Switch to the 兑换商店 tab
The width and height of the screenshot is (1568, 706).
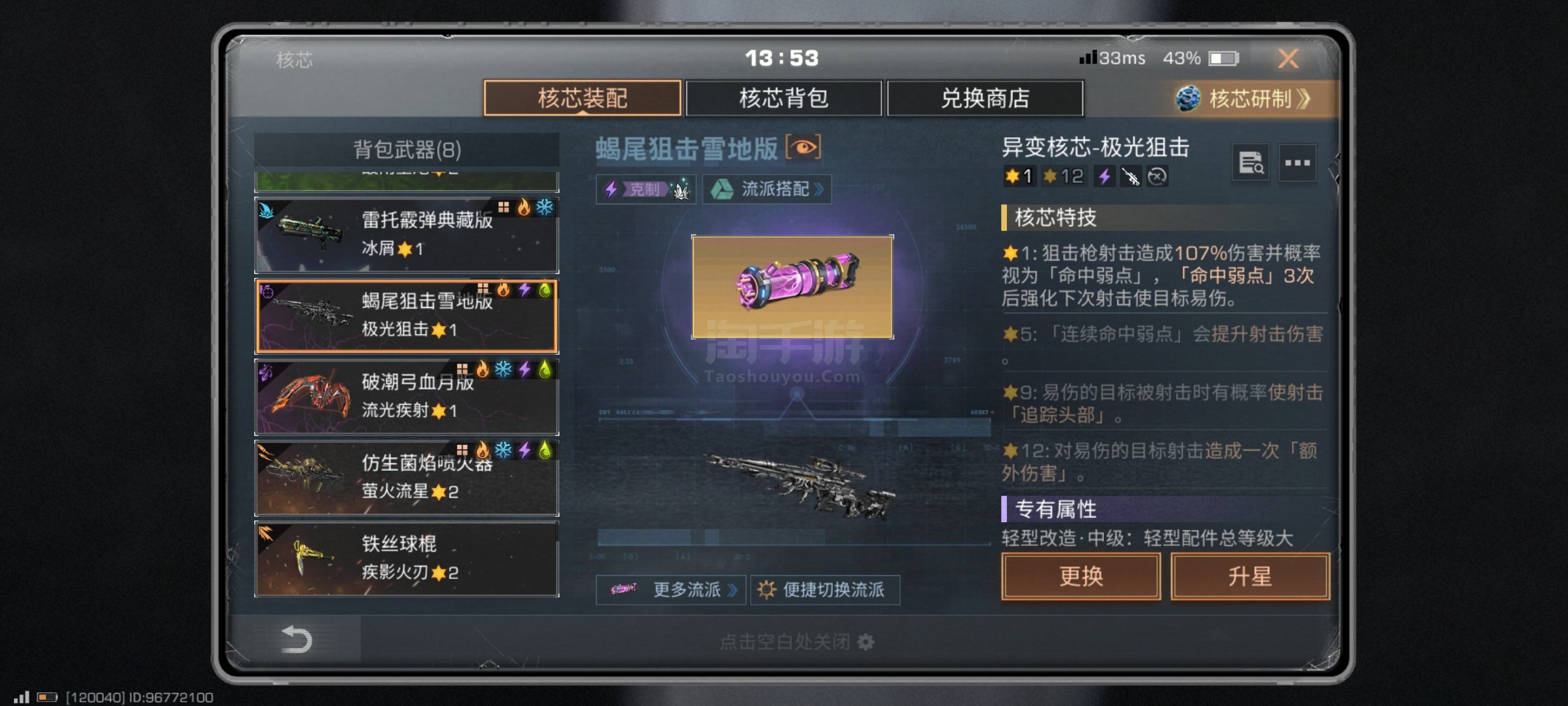click(985, 98)
